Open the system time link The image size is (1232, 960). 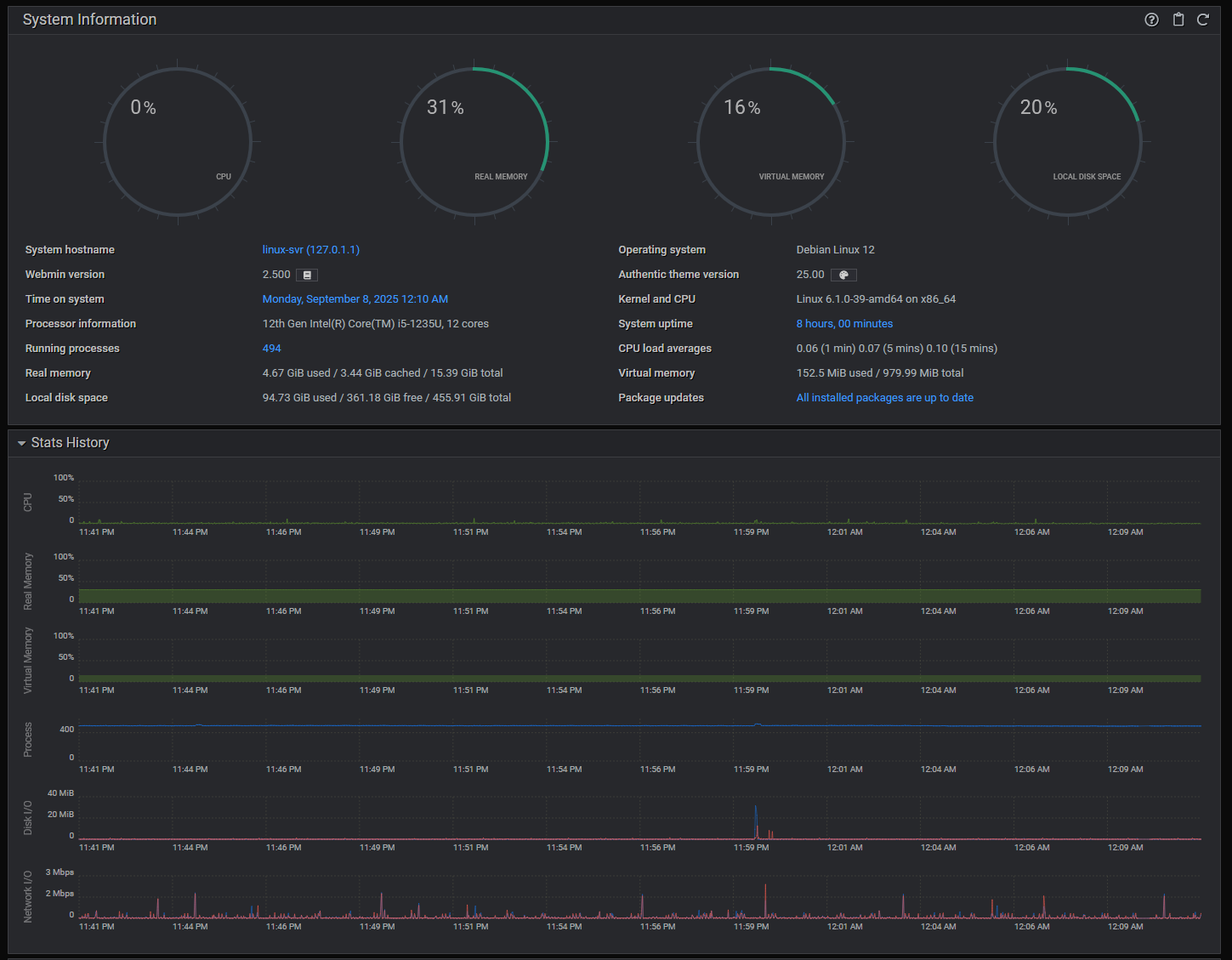[x=355, y=299]
